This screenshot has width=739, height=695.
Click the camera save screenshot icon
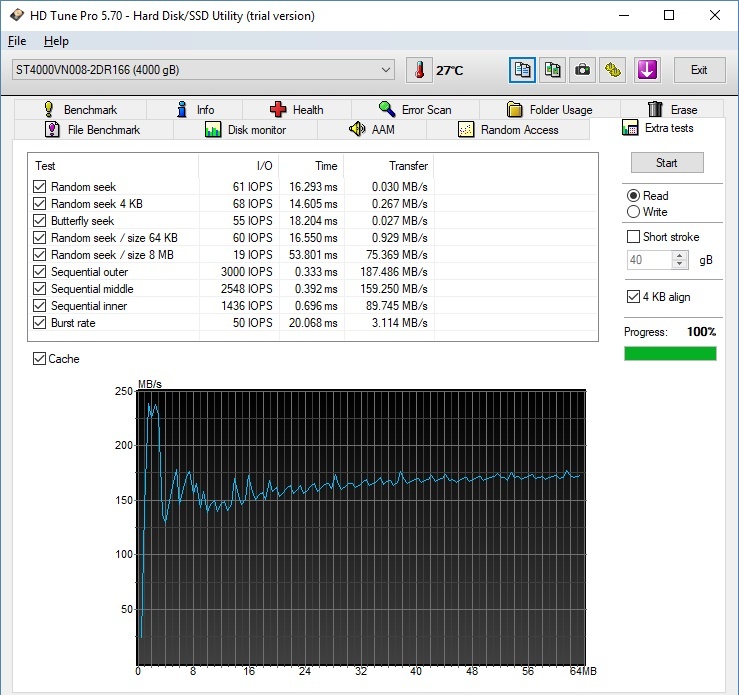(583, 70)
